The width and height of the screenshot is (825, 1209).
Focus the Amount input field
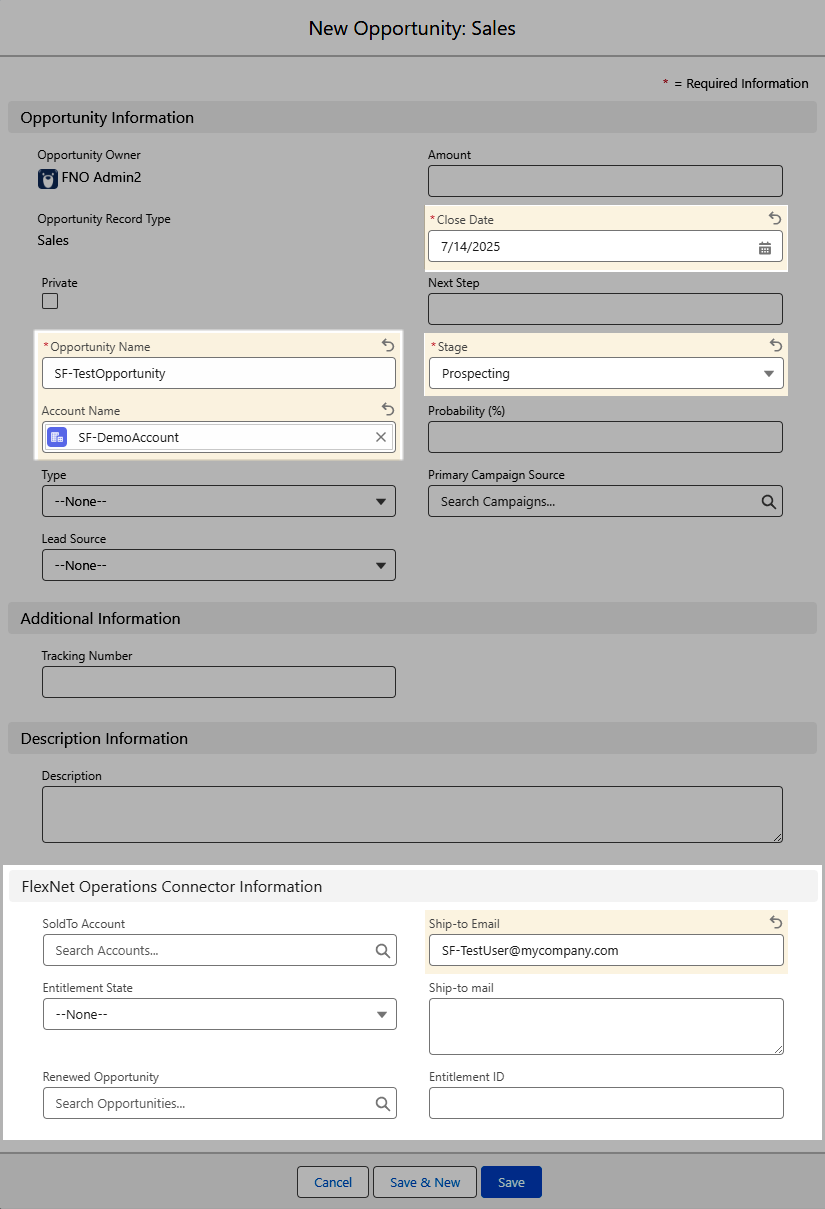click(x=605, y=181)
